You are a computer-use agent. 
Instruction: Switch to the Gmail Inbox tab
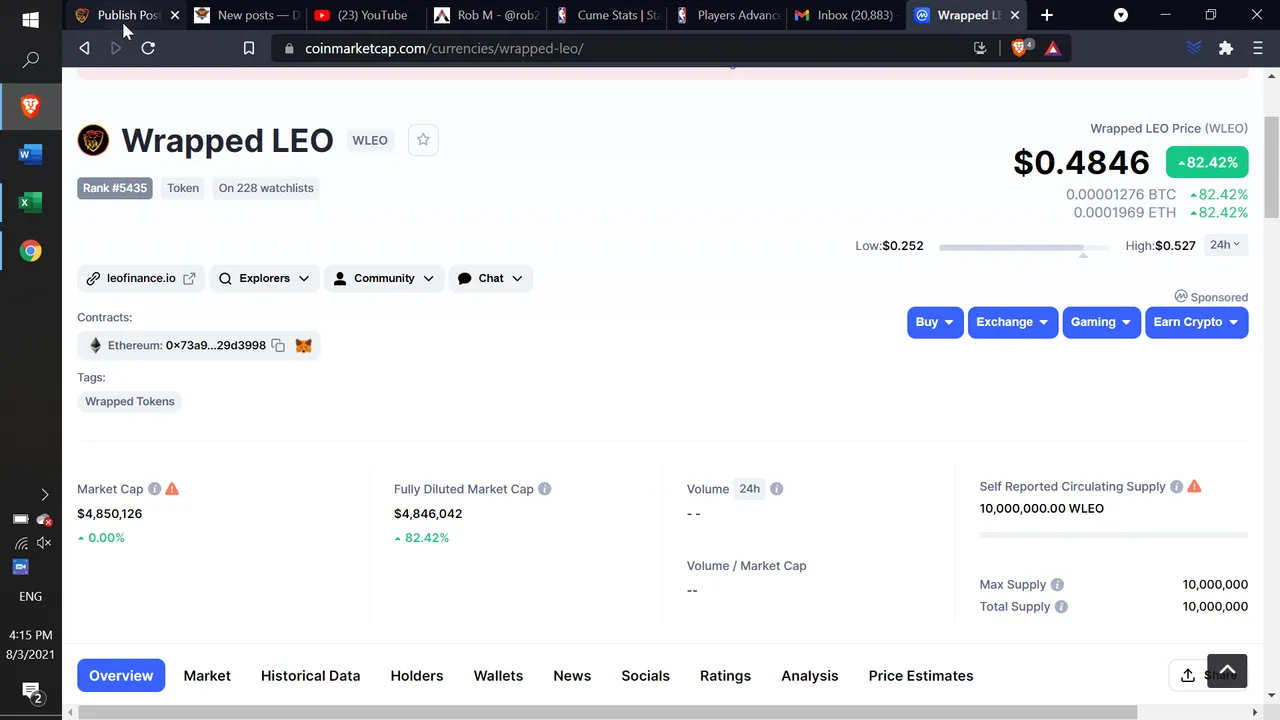(x=846, y=15)
